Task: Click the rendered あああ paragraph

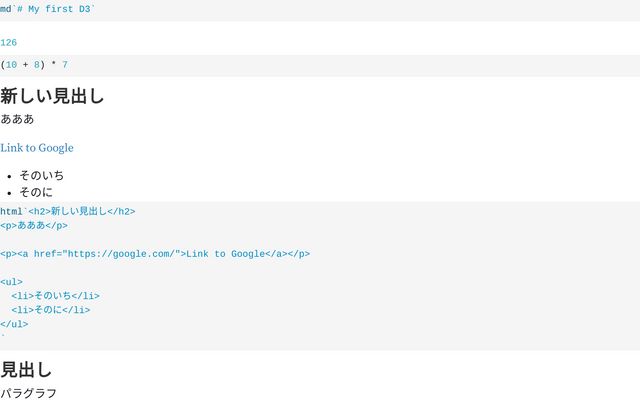Action: [17, 119]
